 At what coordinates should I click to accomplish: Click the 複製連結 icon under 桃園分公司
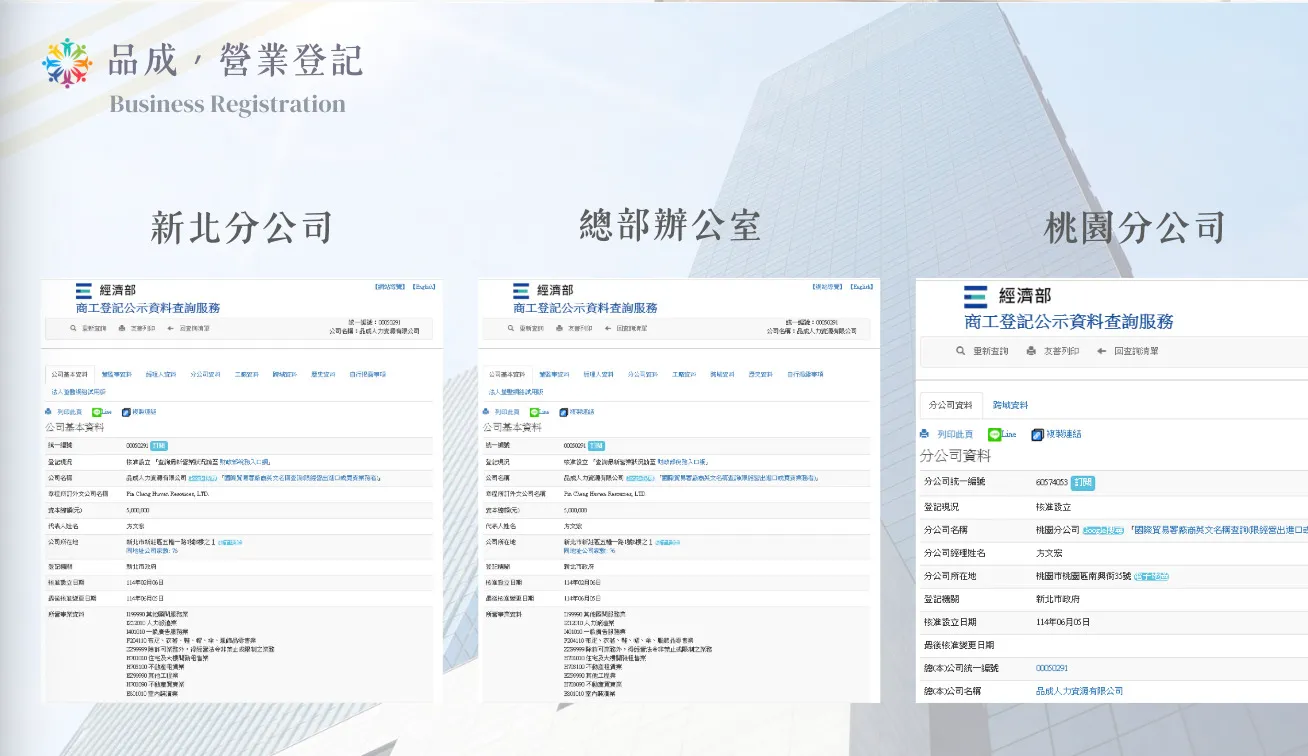(1037, 434)
